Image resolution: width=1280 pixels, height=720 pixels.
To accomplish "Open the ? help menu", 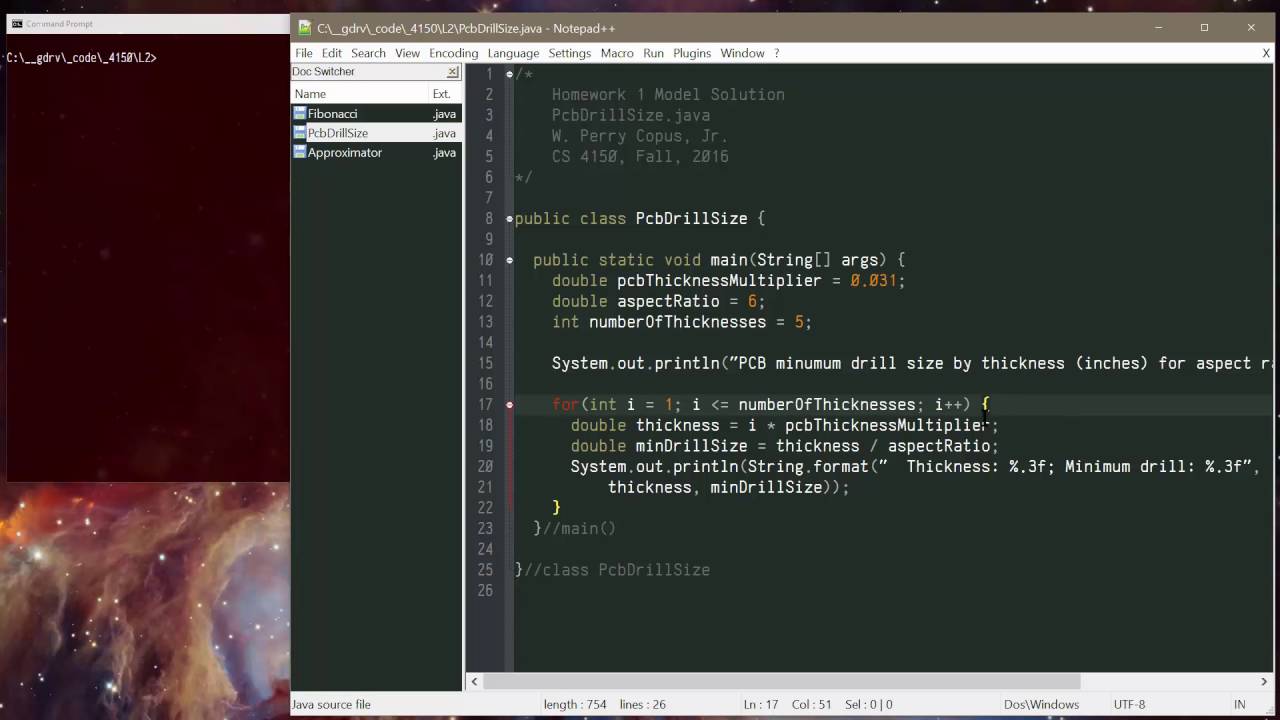I will [776, 53].
